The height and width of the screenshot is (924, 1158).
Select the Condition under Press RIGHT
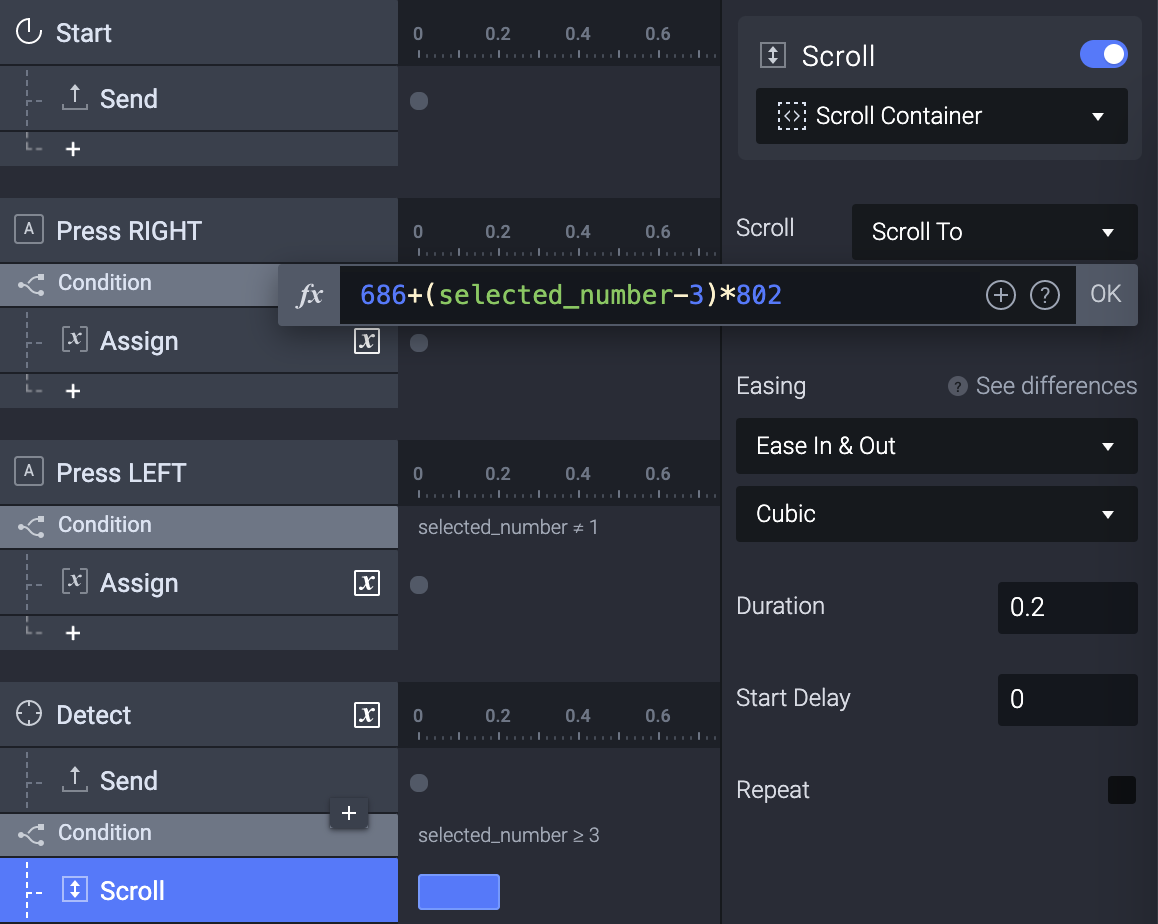coord(139,284)
